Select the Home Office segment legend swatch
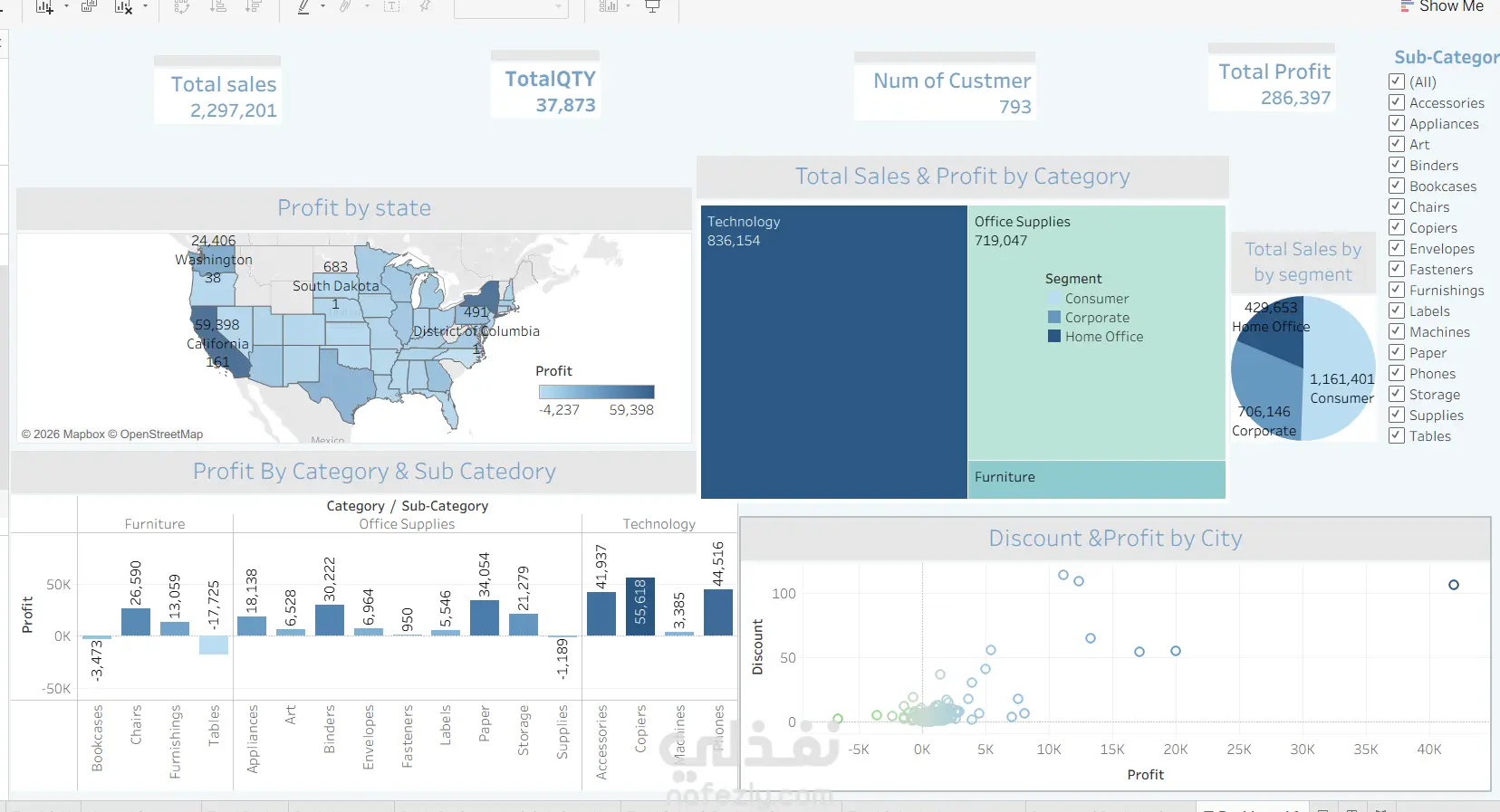Viewport: 1500px width, 812px height. (x=1054, y=336)
